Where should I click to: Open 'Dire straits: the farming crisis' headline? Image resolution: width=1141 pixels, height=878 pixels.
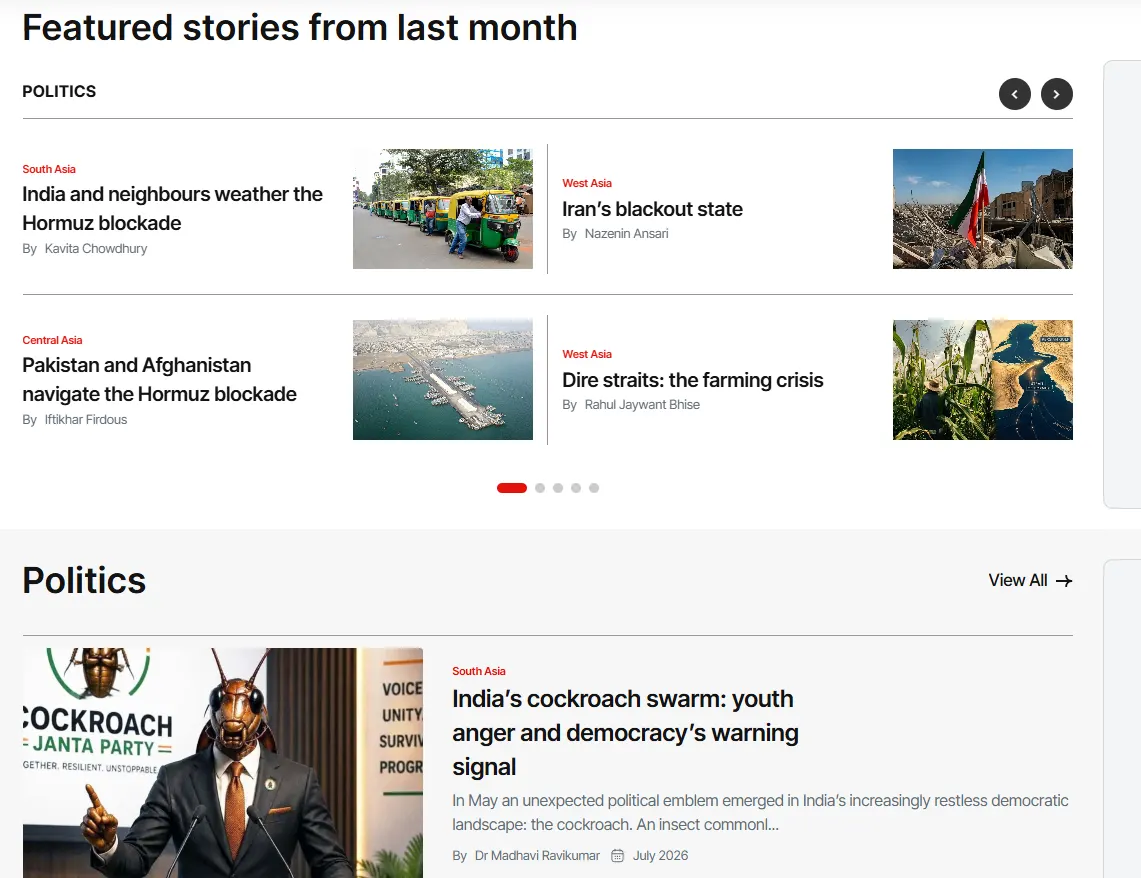pos(693,380)
